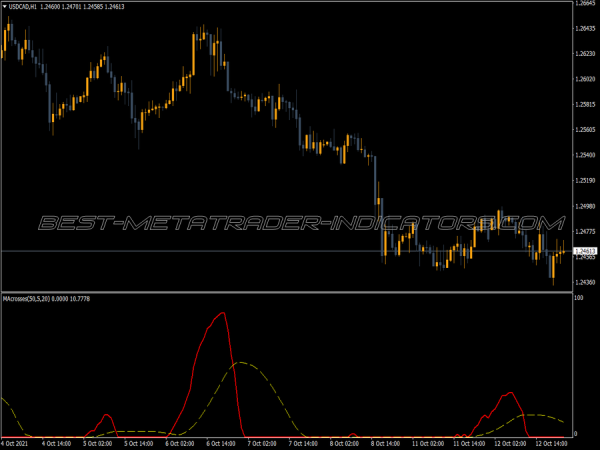Click the 5 Oct 02:00 time label

point(97,444)
